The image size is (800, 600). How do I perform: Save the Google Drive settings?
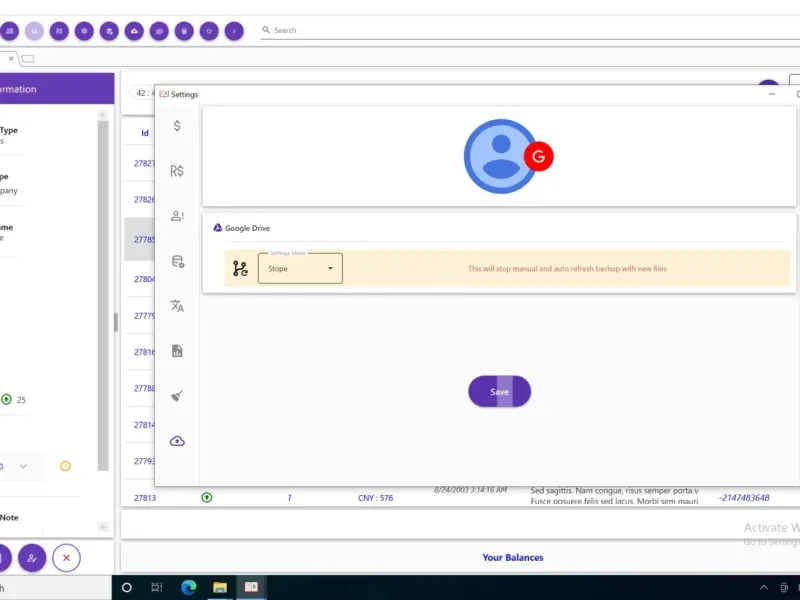pos(499,391)
